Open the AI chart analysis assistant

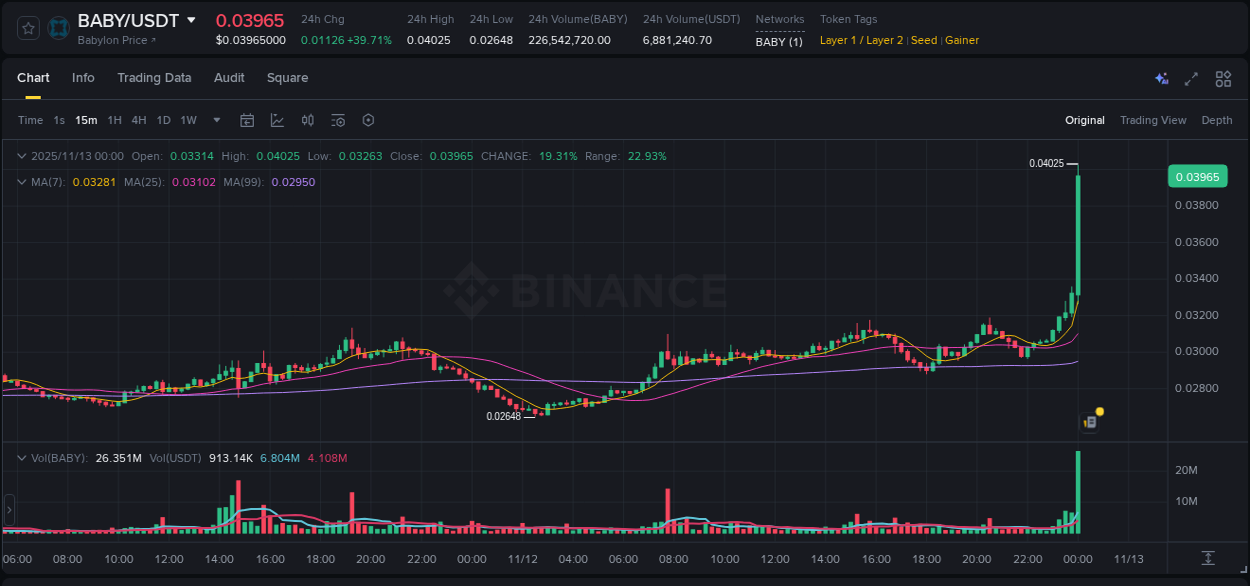tap(1160, 78)
